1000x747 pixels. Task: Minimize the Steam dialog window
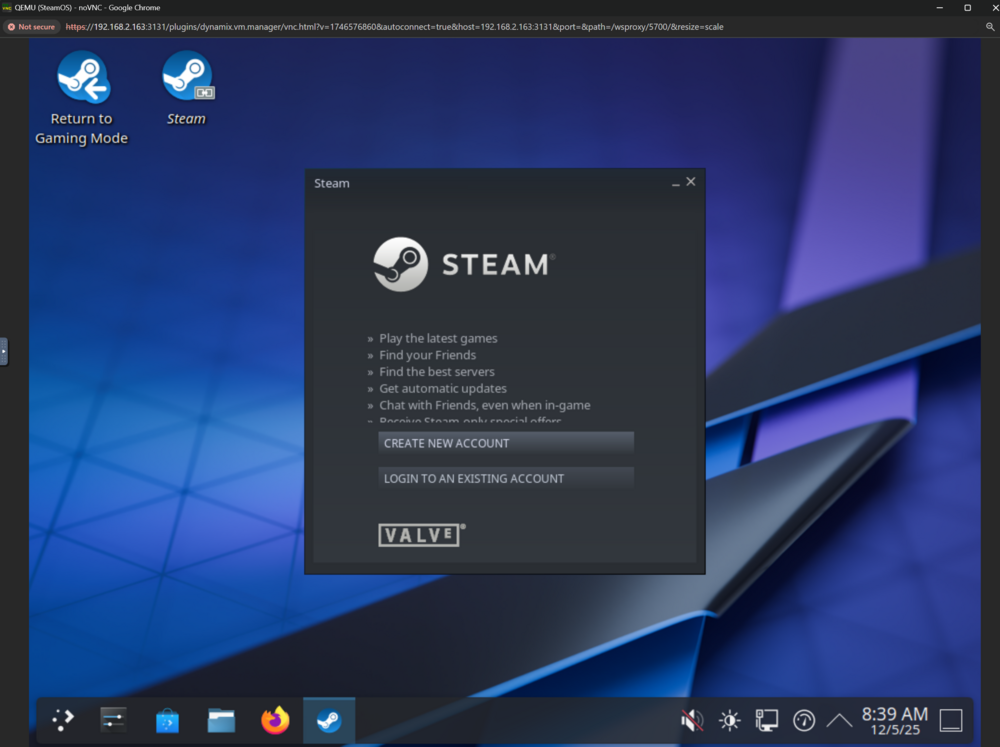click(x=675, y=184)
